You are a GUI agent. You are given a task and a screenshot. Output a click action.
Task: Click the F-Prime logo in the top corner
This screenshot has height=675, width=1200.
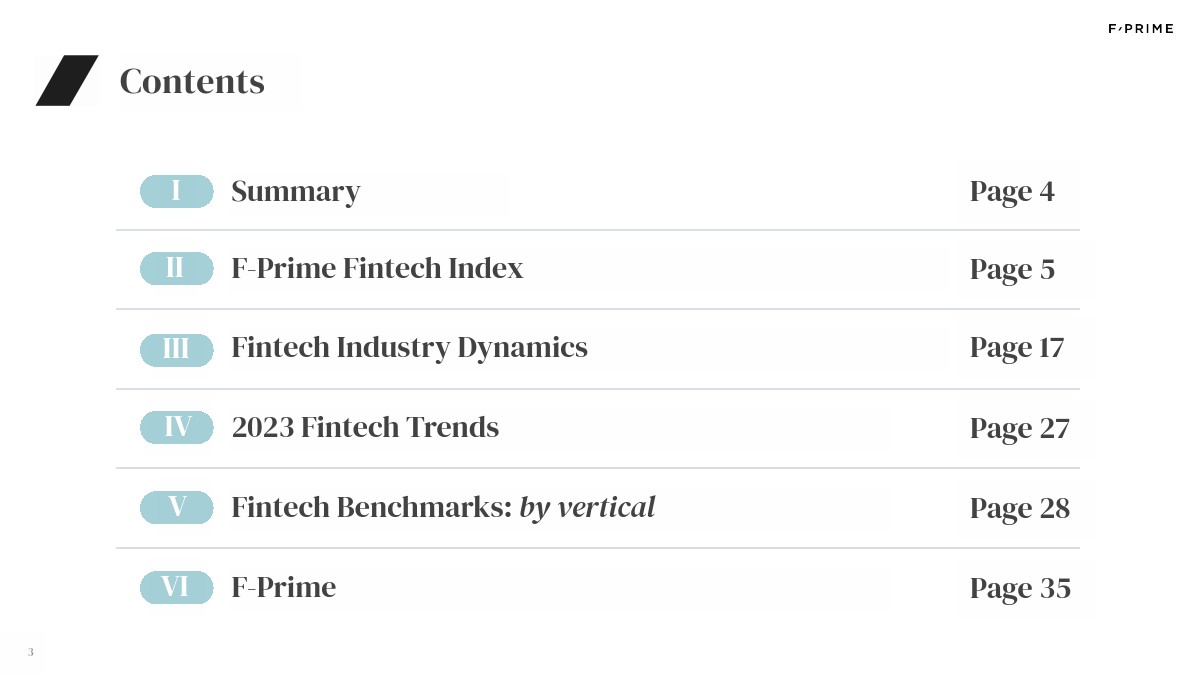pos(1140,29)
